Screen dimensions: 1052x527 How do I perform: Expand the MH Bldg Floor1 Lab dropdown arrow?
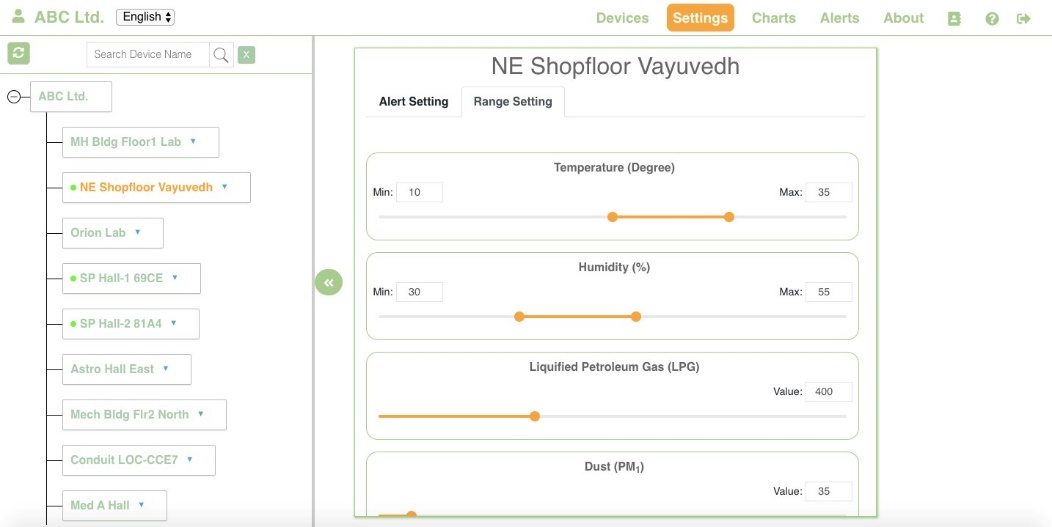[x=193, y=142]
